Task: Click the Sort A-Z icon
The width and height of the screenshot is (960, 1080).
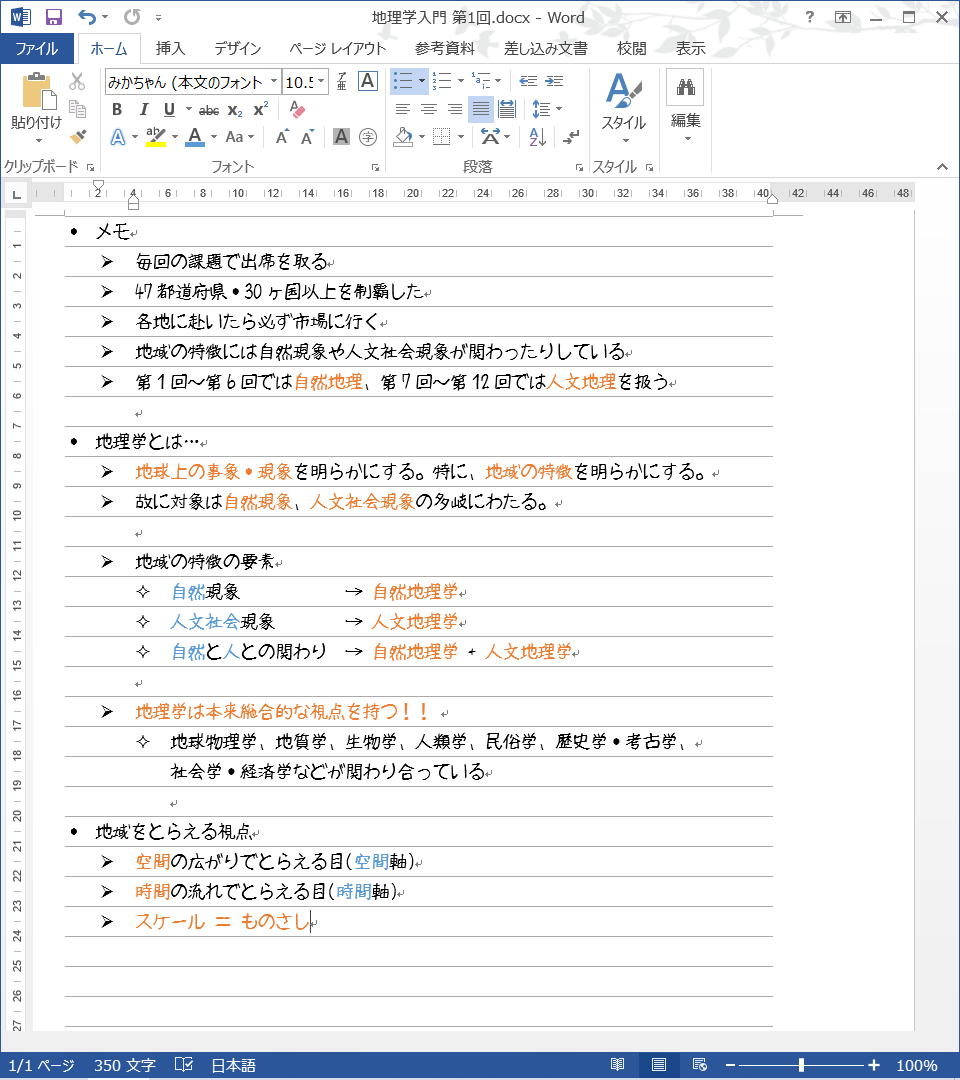Action: pyautogui.click(x=537, y=136)
